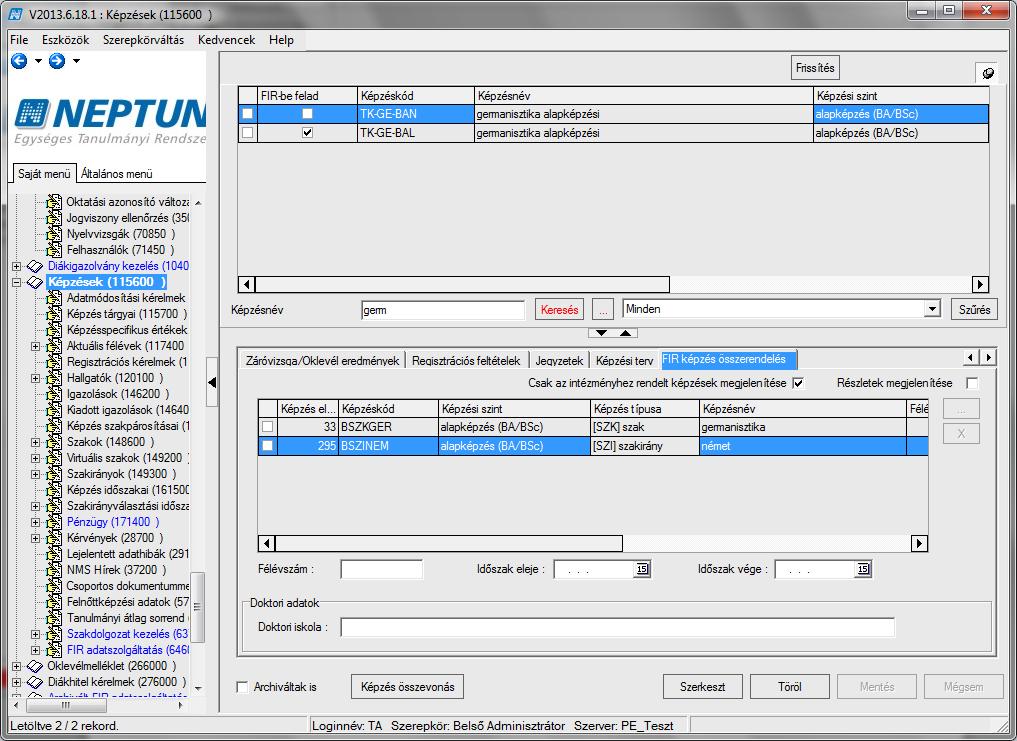Image resolution: width=1017 pixels, height=741 pixels.
Task: Click the Szűrés button
Action: (974, 310)
